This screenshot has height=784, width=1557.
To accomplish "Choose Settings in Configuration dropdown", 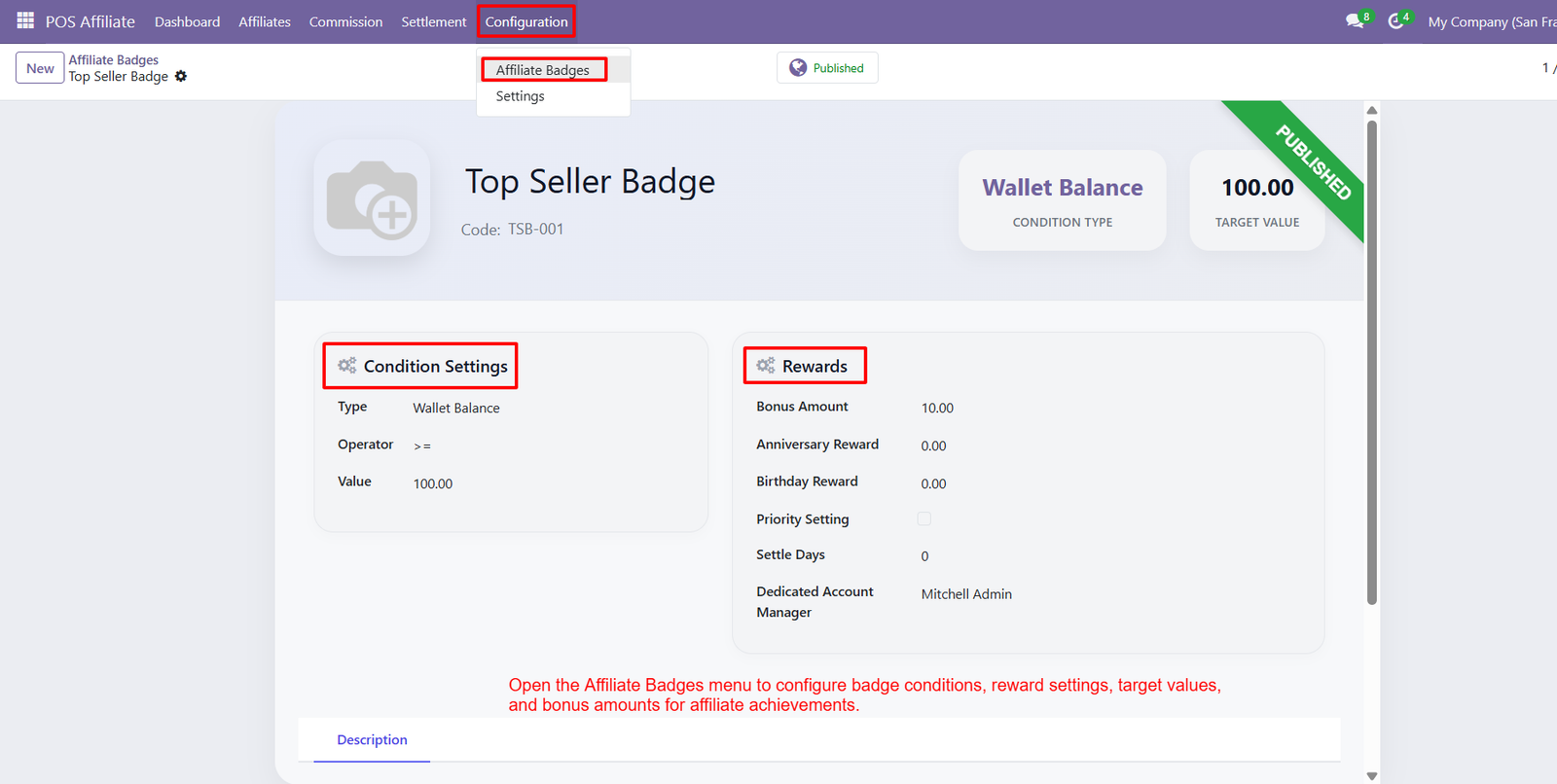I will (x=521, y=96).
